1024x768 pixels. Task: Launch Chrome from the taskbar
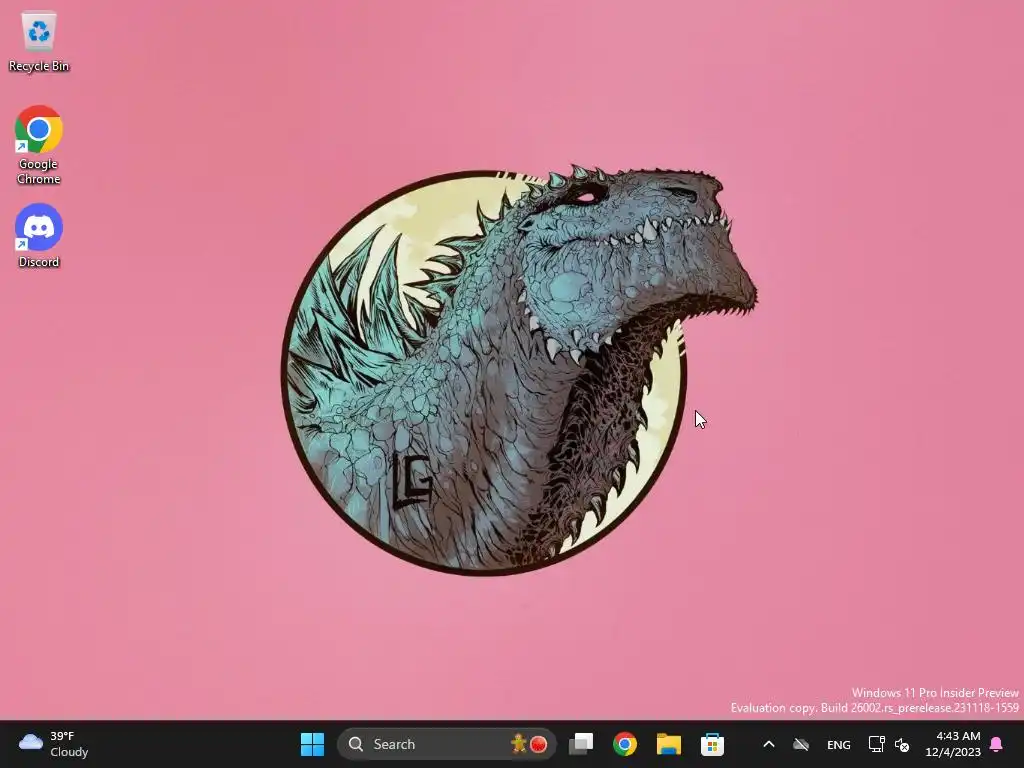[x=625, y=744]
